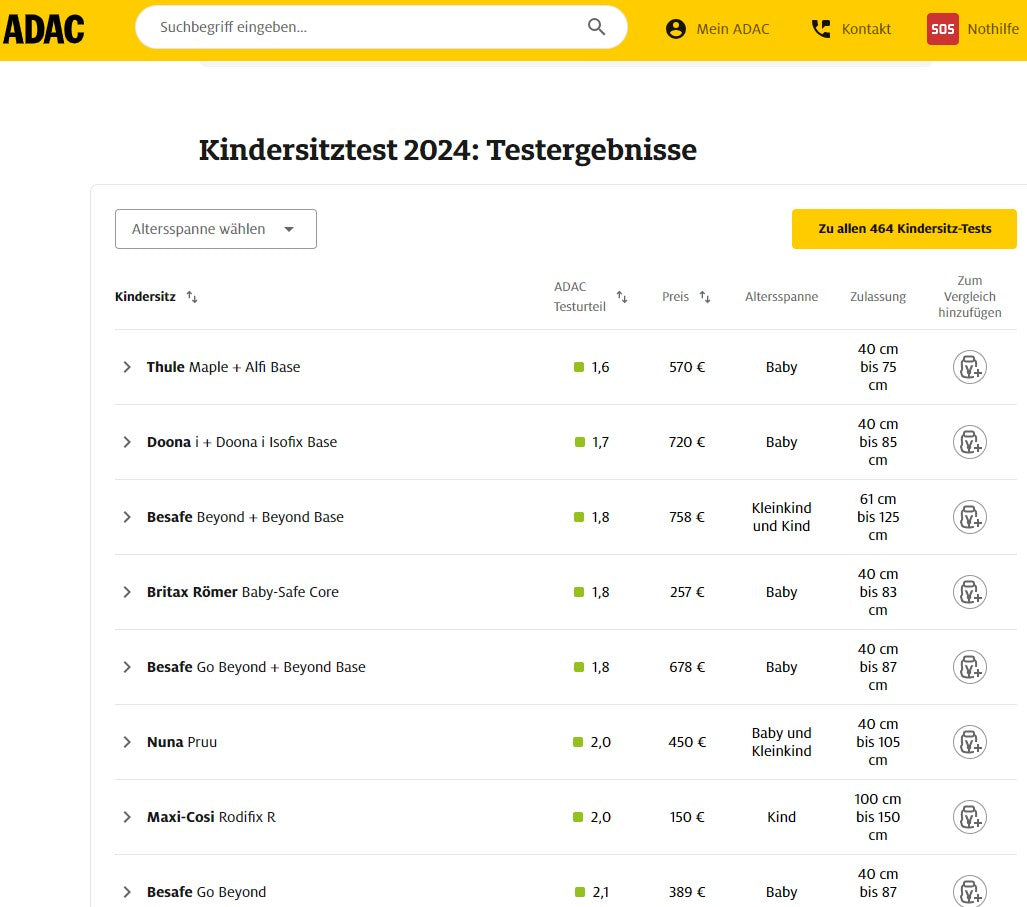
Task: Toggle sorting on ADAC Testurteil column
Action: click(x=622, y=297)
